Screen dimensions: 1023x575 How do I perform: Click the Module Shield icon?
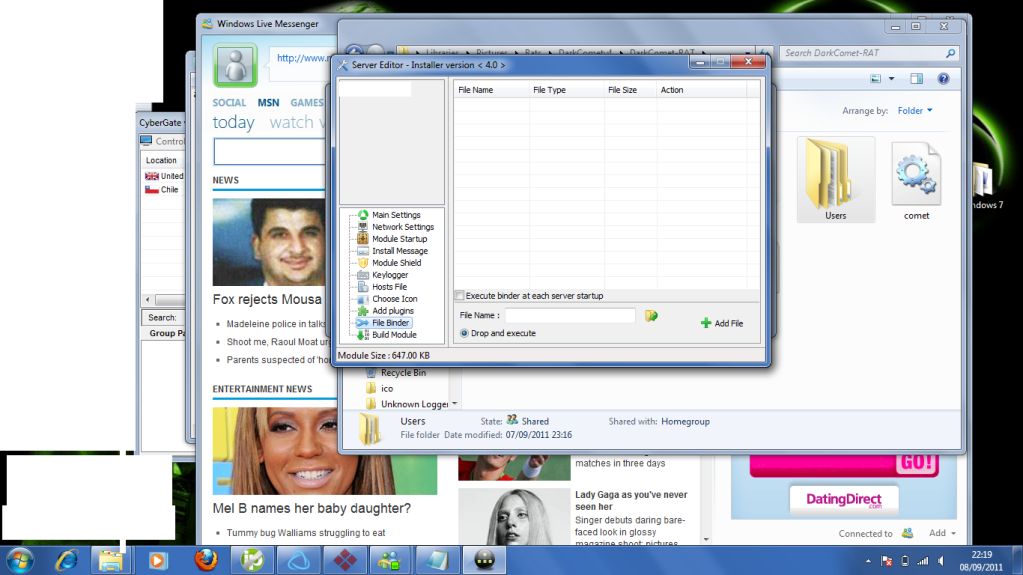coord(363,263)
